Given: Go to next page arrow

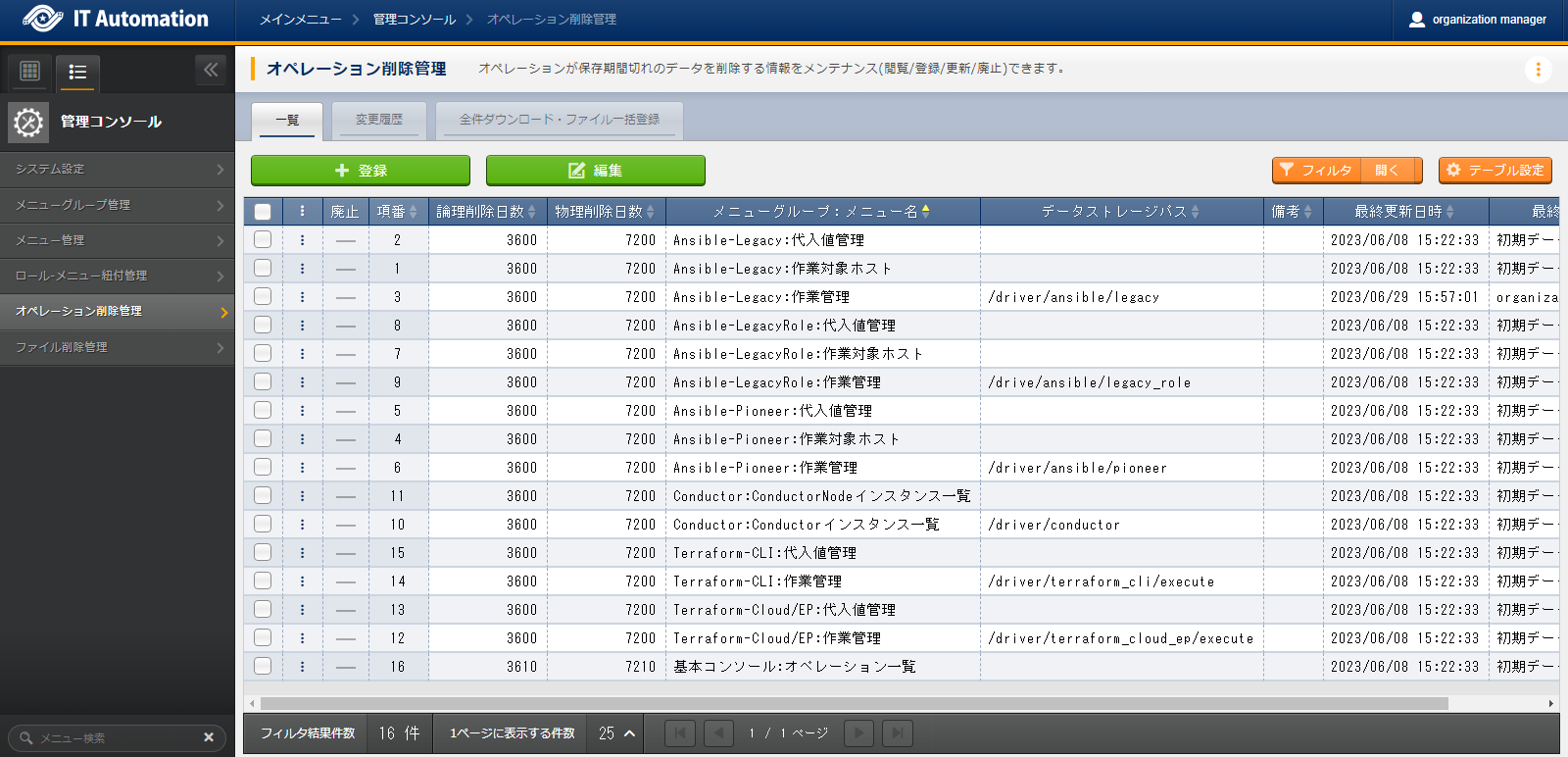Looking at the screenshot, I should point(858,733).
